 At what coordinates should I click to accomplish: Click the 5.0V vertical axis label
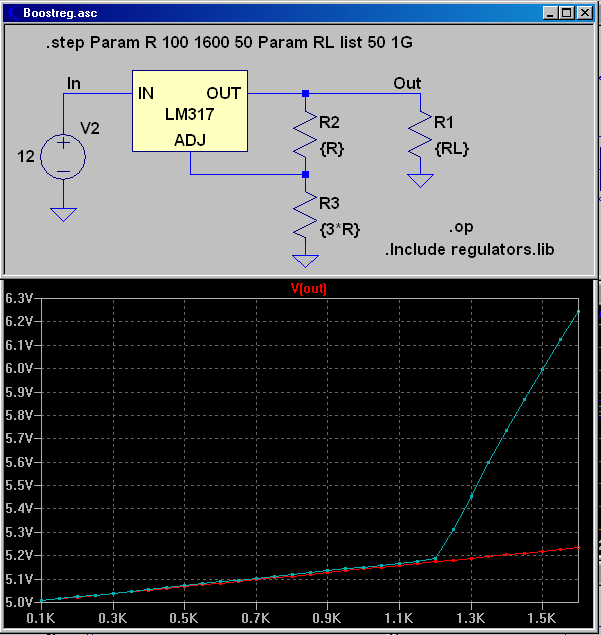pos(19,602)
